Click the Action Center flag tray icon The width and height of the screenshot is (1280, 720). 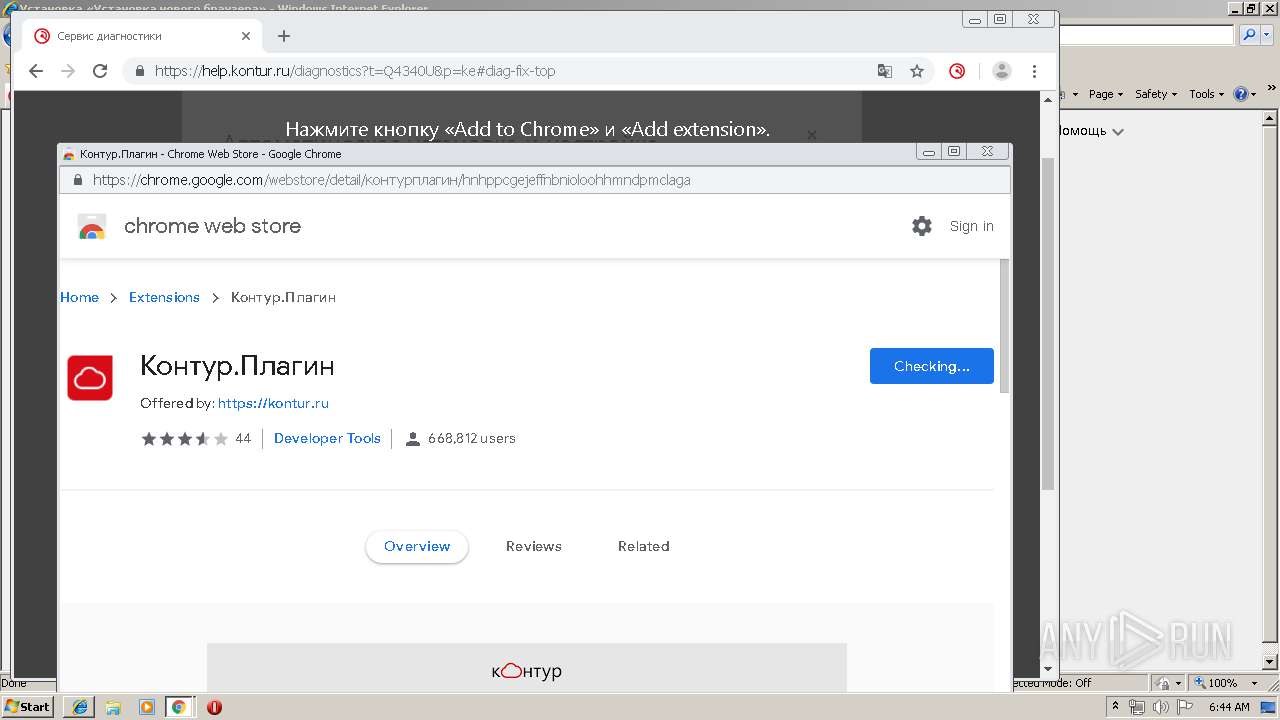click(1183, 707)
